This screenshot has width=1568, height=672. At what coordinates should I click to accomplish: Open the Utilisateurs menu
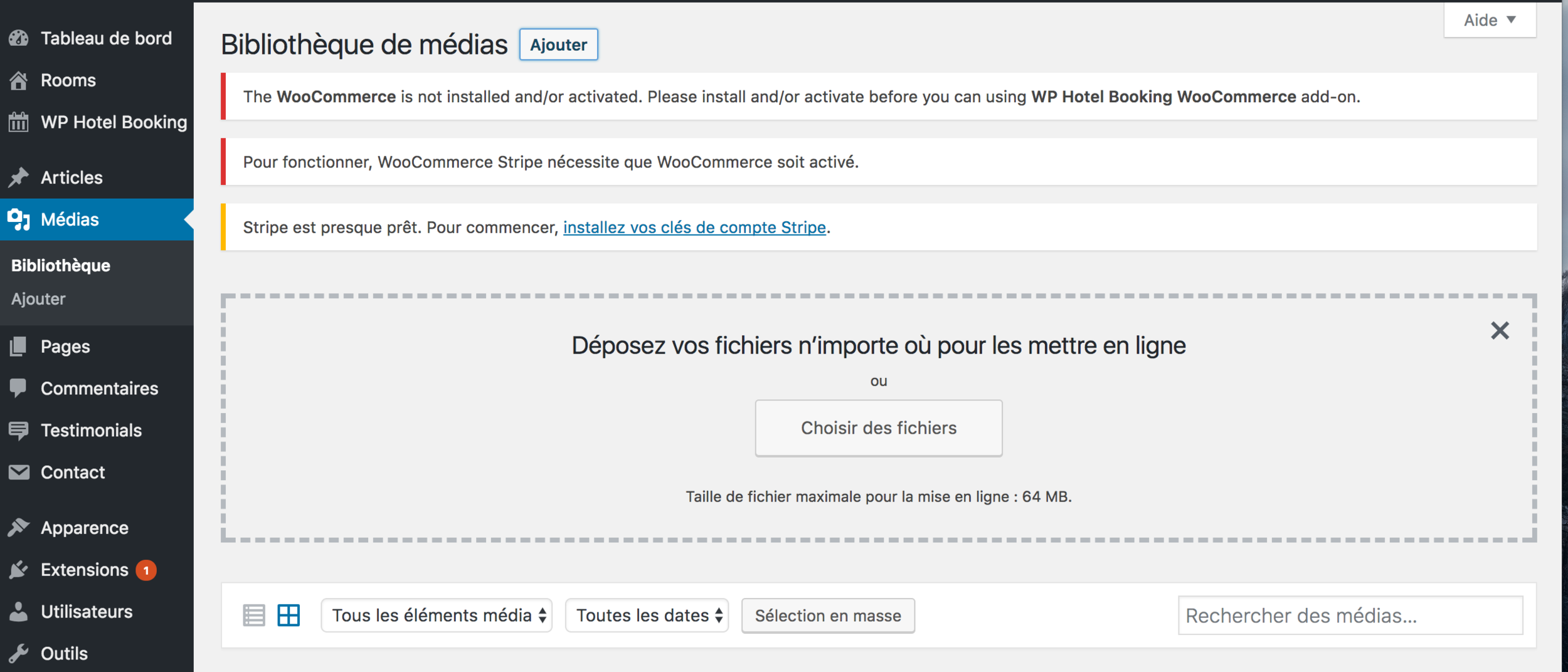coord(97,611)
